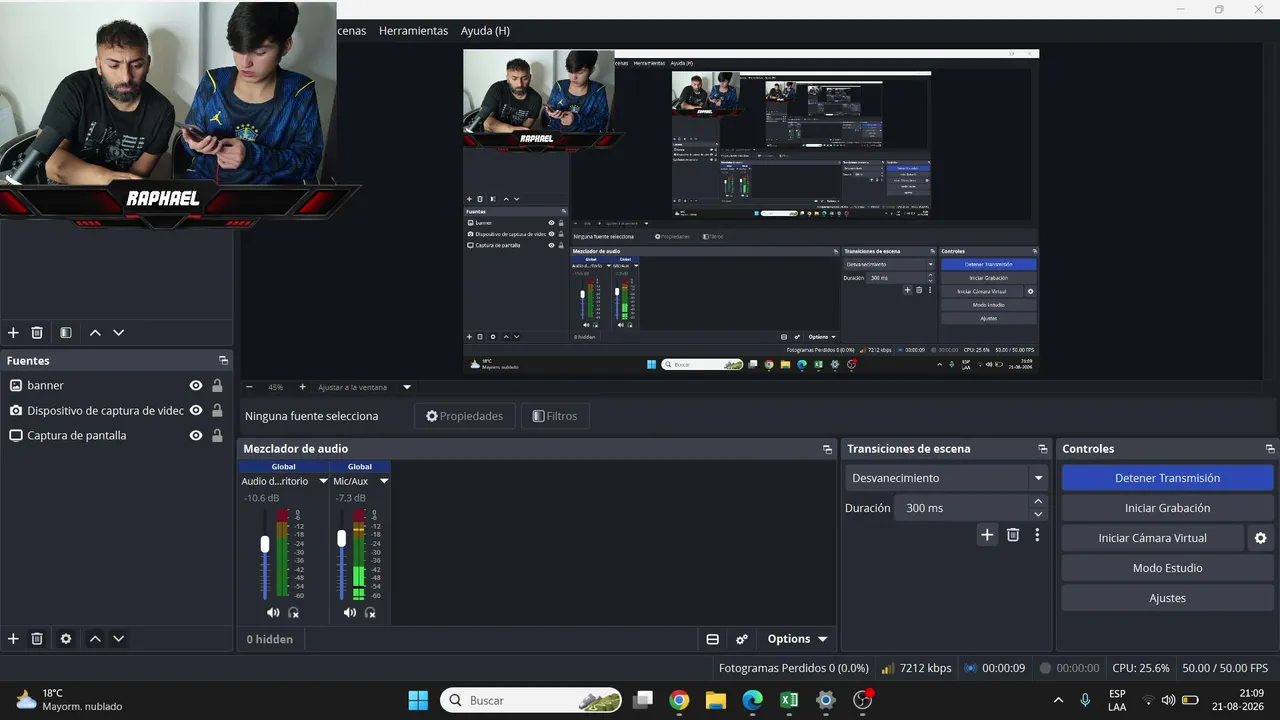Remove the current scene transition
The height and width of the screenshot is (720, 1280).
1013,535
